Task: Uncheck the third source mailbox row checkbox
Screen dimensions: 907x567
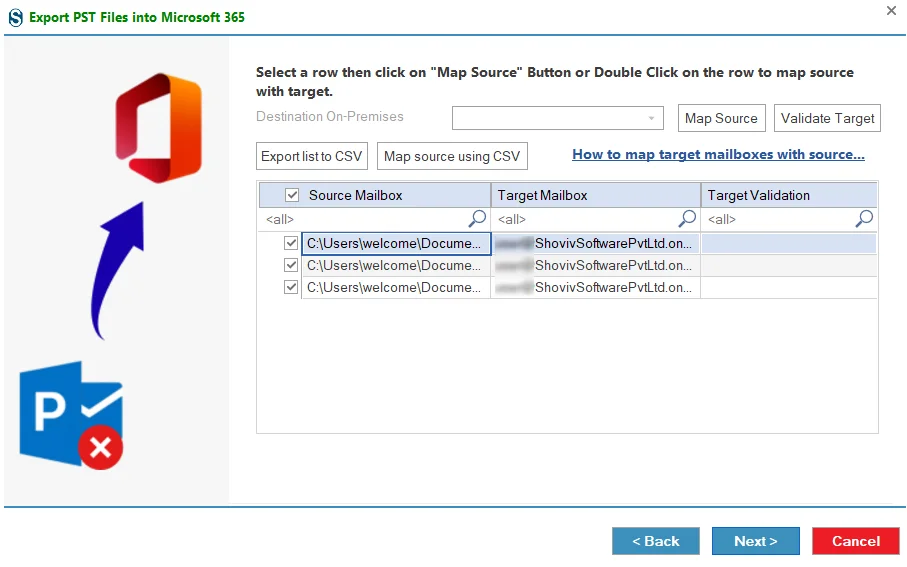Action: click(x=291, y=287)
